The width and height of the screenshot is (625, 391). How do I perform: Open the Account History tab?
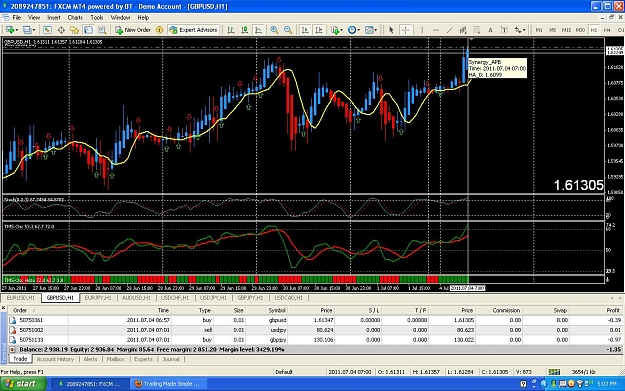coord(55,359)
